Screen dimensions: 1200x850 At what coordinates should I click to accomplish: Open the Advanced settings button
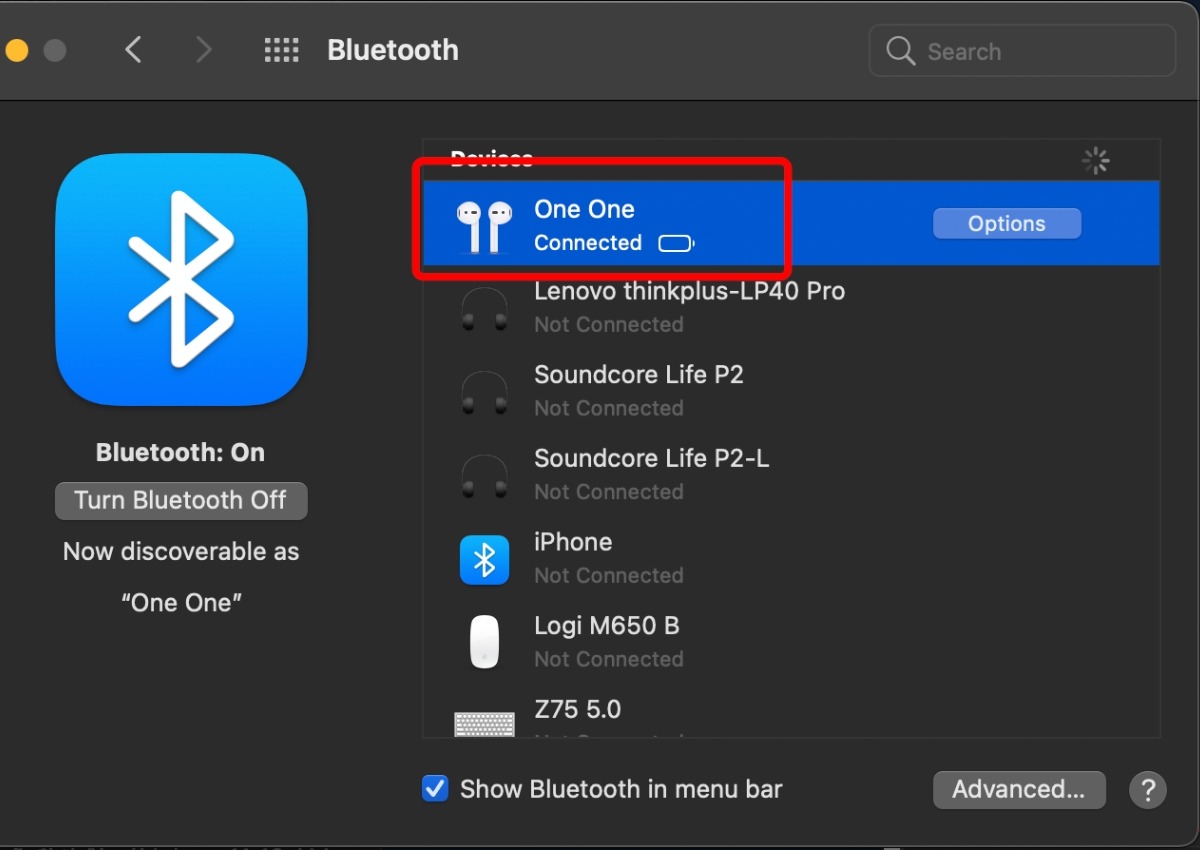tap(1019, 789)
